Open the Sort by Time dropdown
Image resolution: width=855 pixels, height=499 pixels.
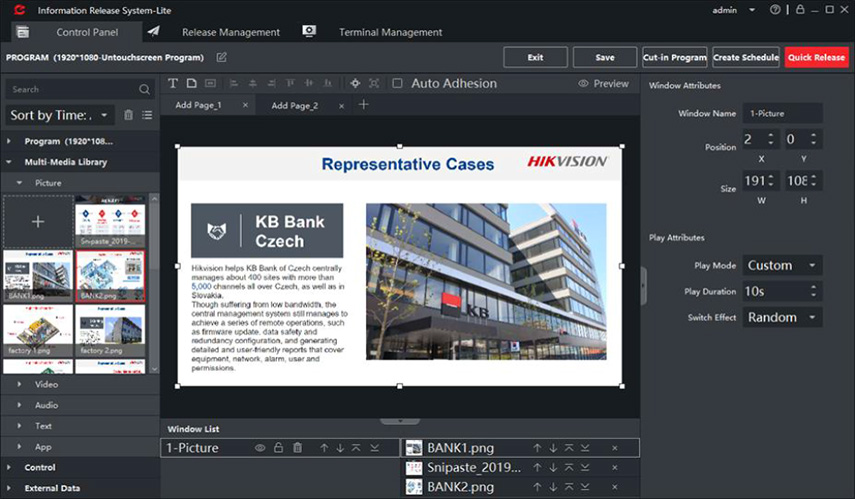click(60, 115)
